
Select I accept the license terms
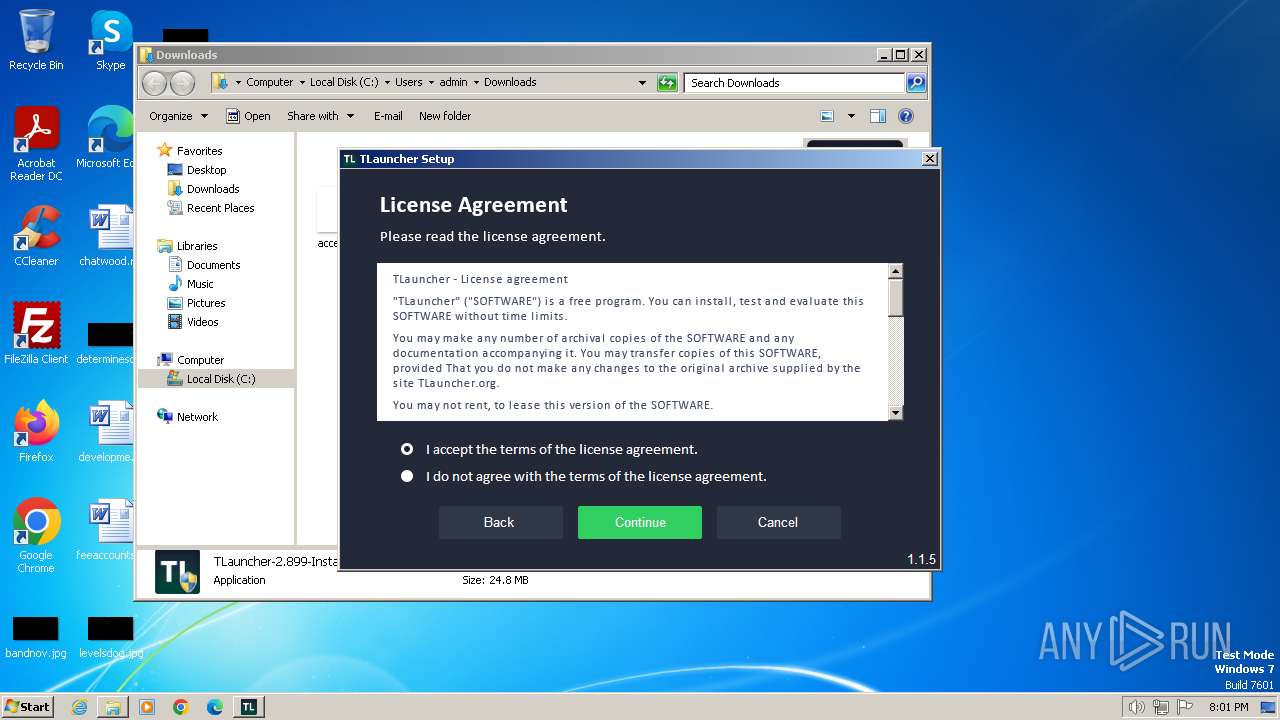point(407,449)
